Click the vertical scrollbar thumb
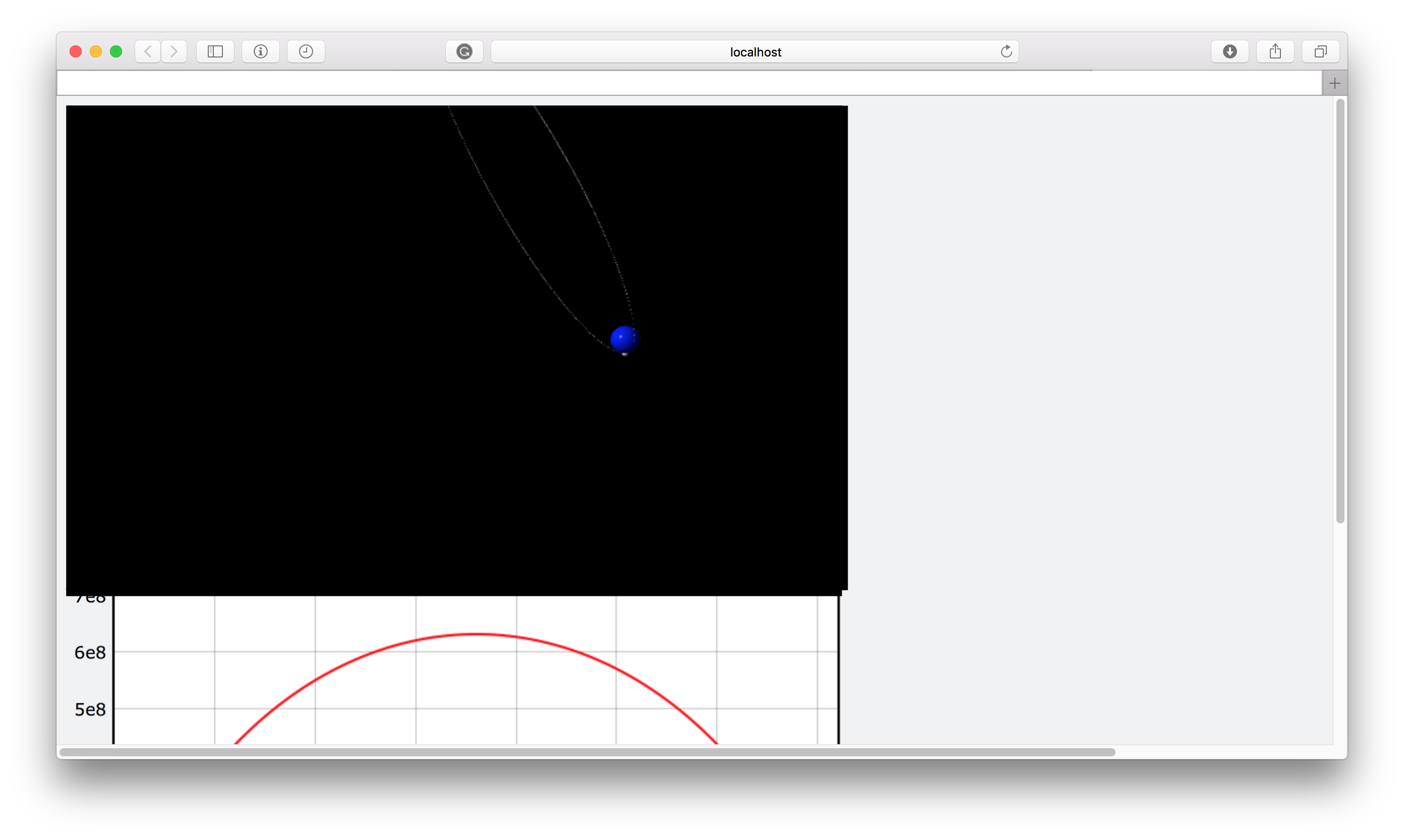 [x=1339, y=311]
